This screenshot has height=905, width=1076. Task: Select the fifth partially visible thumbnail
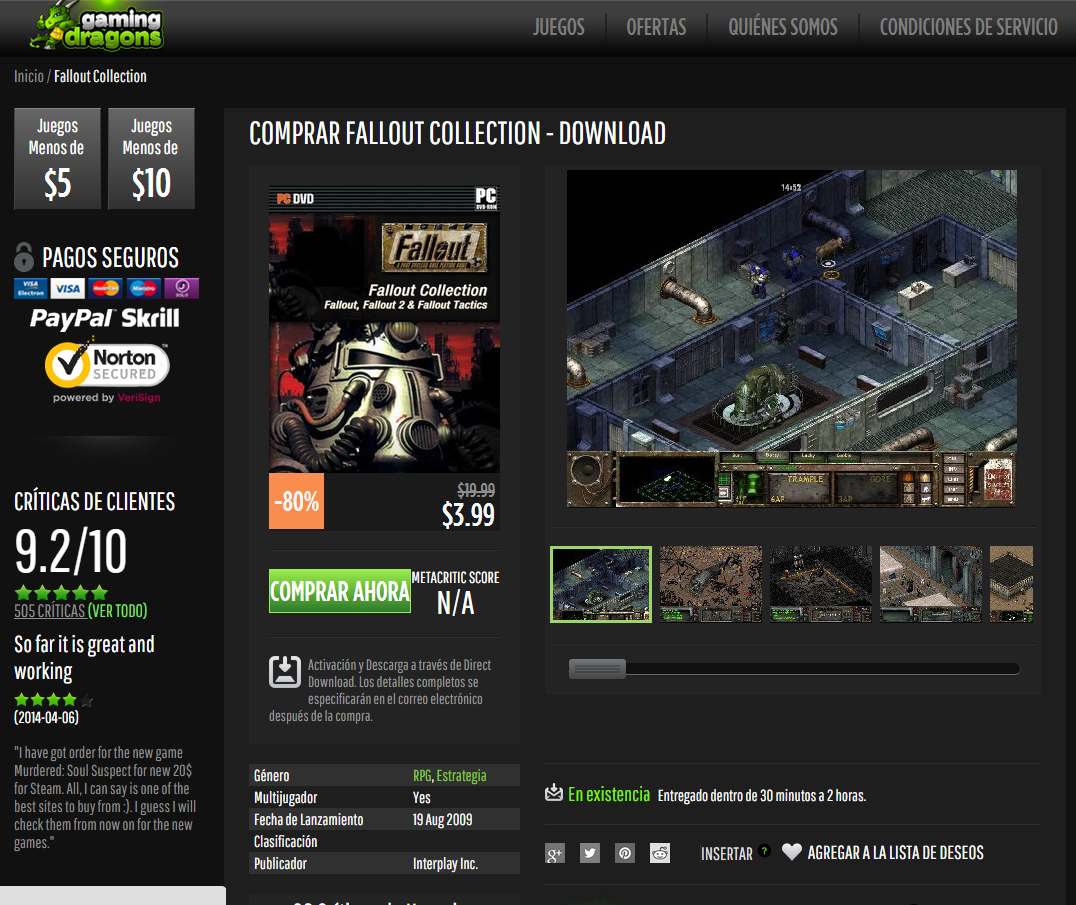point(1011,585)
